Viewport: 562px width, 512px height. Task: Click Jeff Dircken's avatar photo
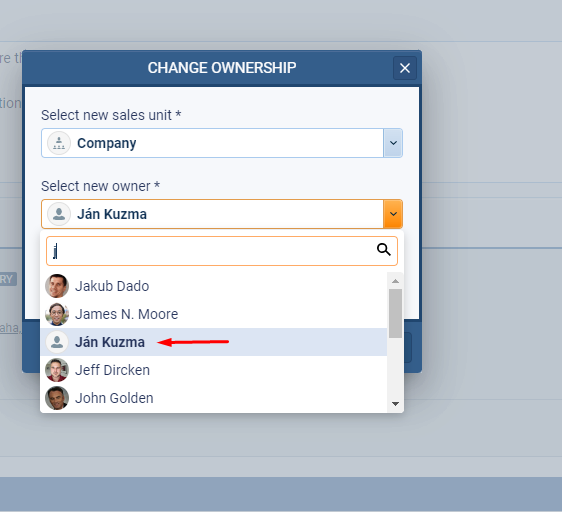(x=57, y=370)
